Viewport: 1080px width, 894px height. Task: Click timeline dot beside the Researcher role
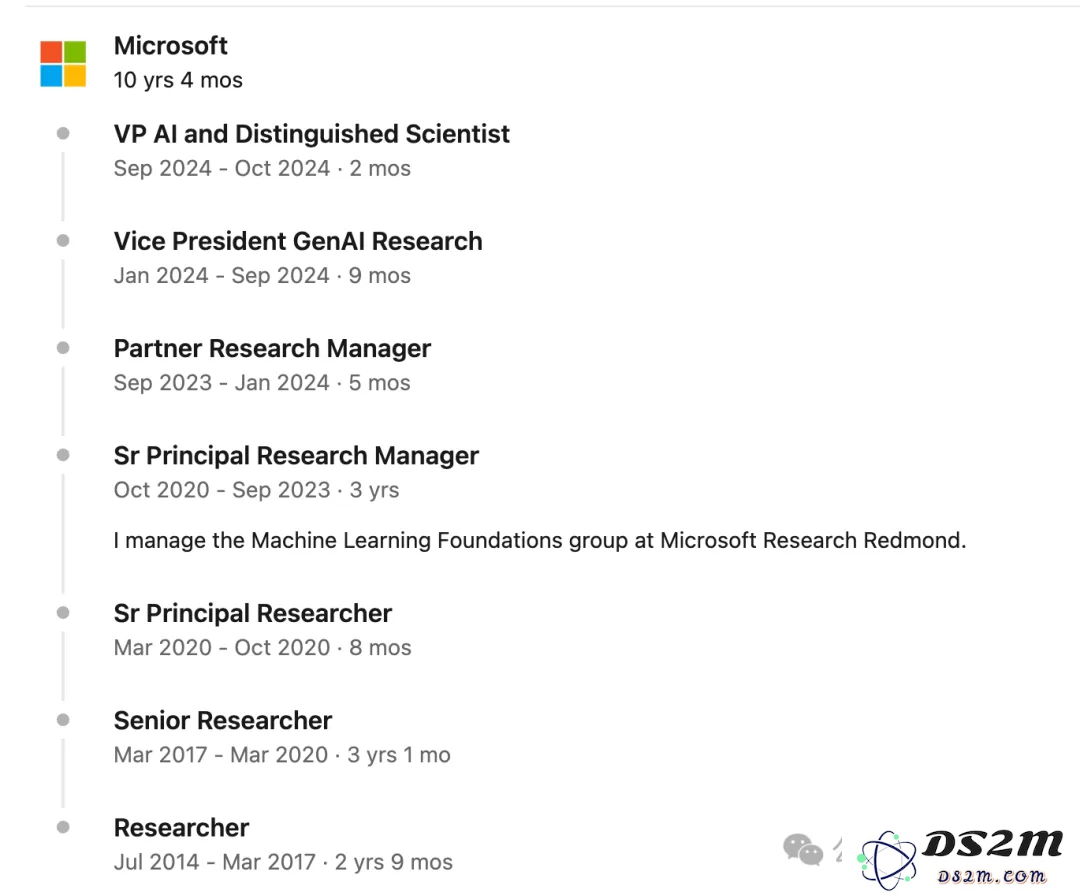click(63, 827)
